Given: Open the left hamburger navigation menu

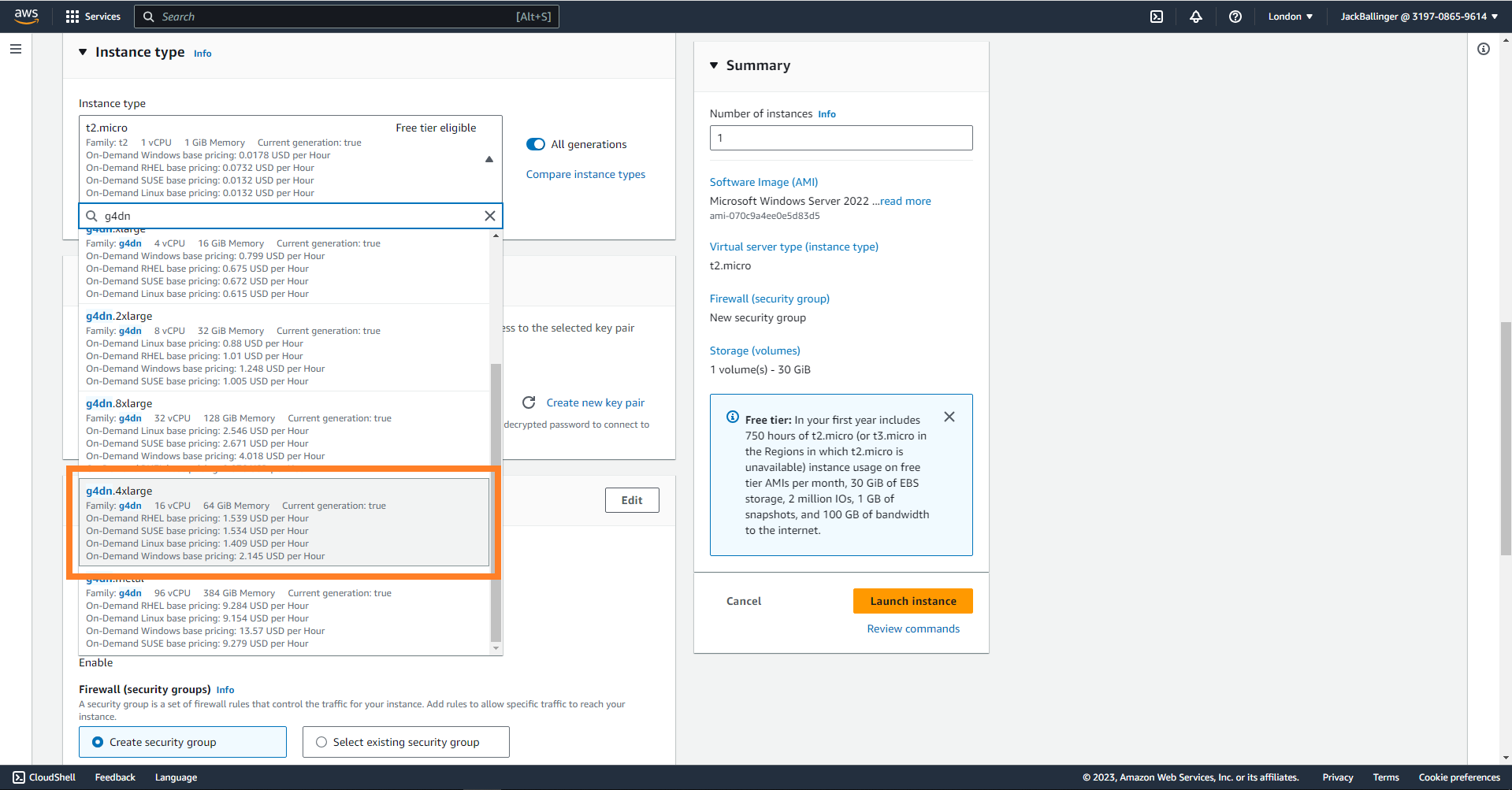Looking at the screenshot, I should click(16, 49).
